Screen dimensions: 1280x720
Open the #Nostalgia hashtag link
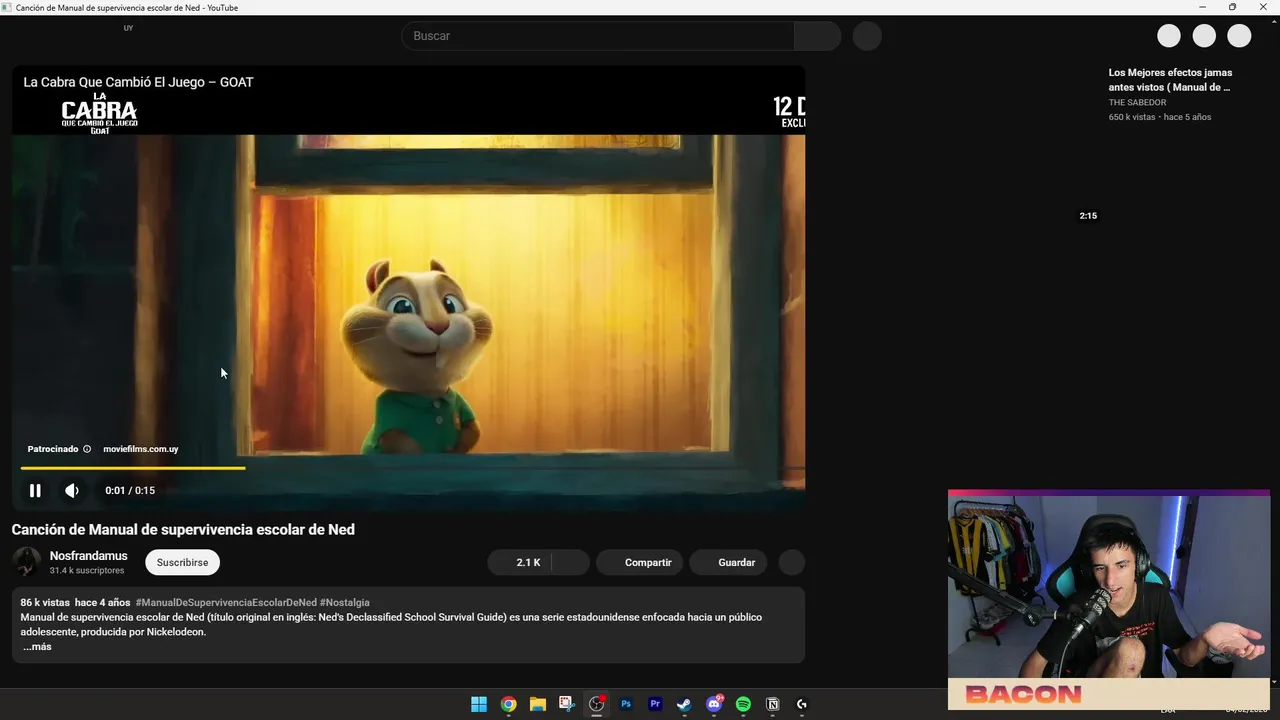[345, 602]
